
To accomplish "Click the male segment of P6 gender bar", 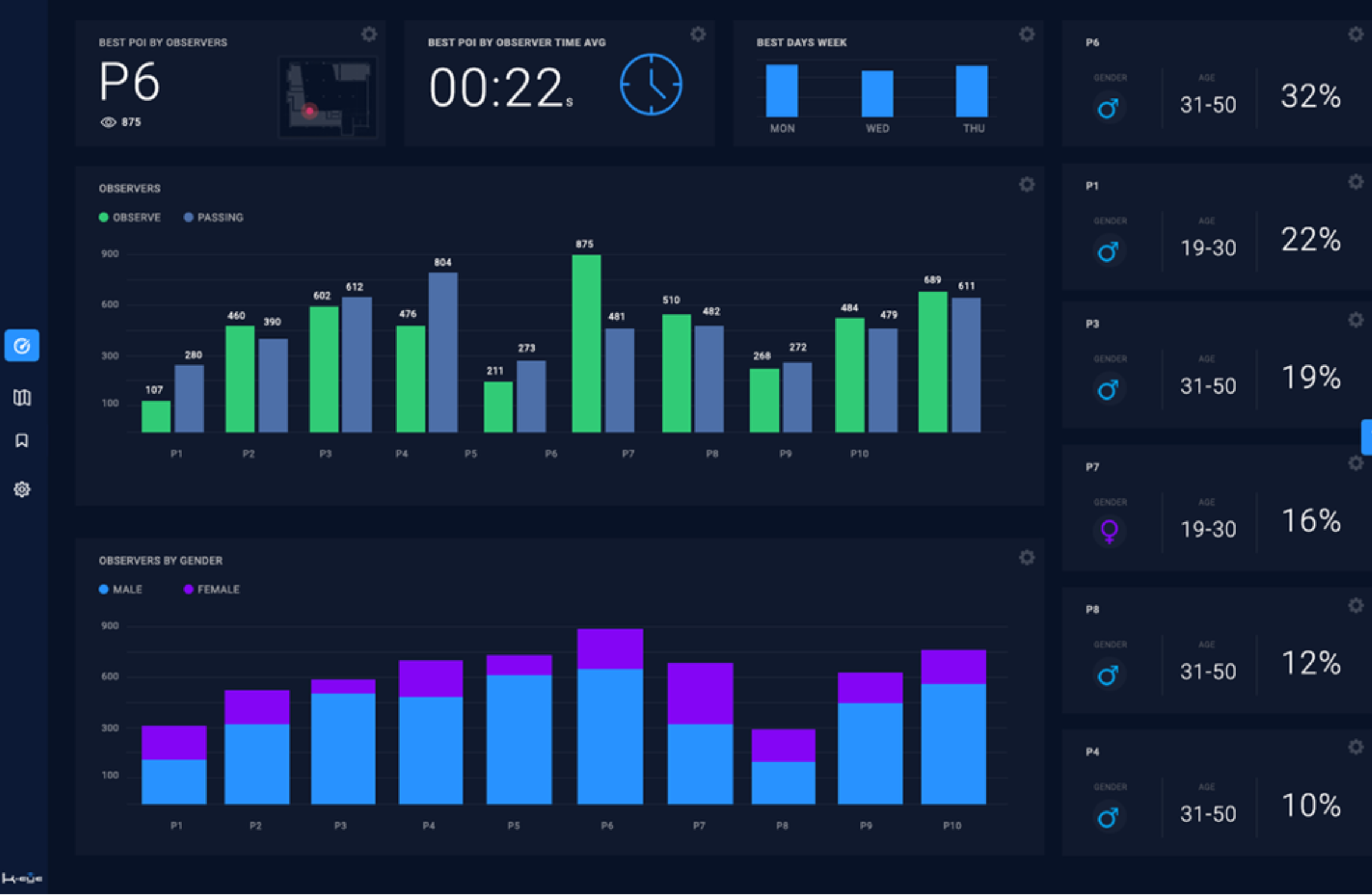I will 610,737.
